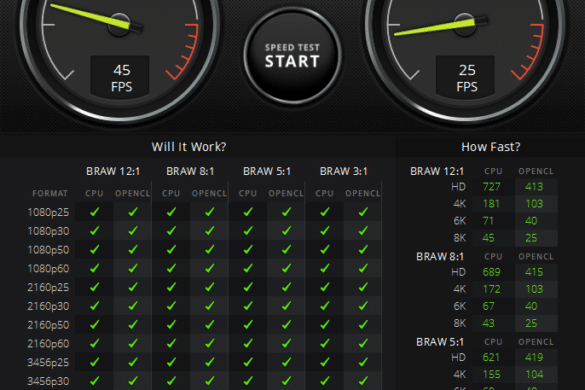Select the 1080p50 format row label
This screenshot has height=390, width=585.
48,250
